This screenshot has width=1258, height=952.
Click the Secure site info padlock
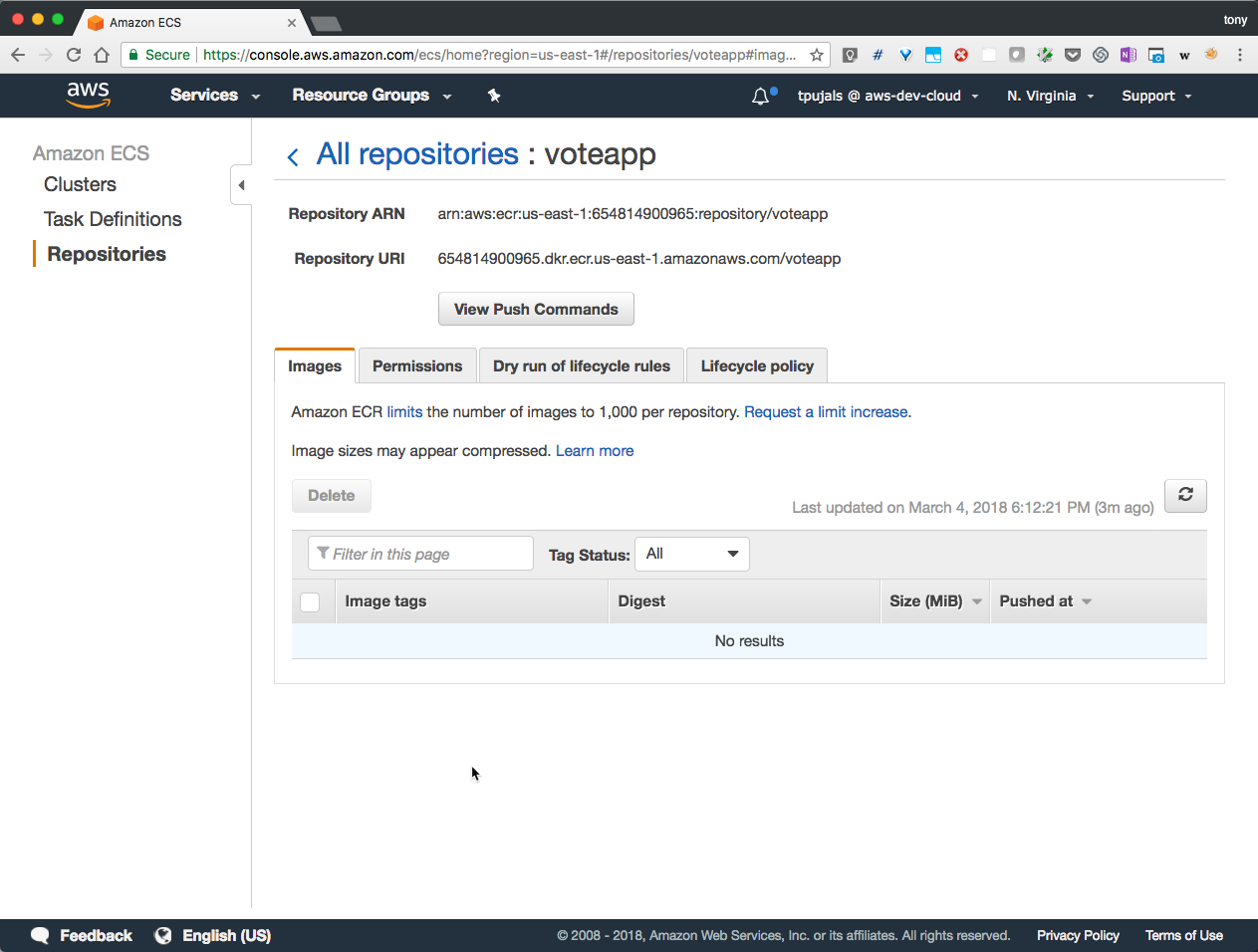(133, 55)
